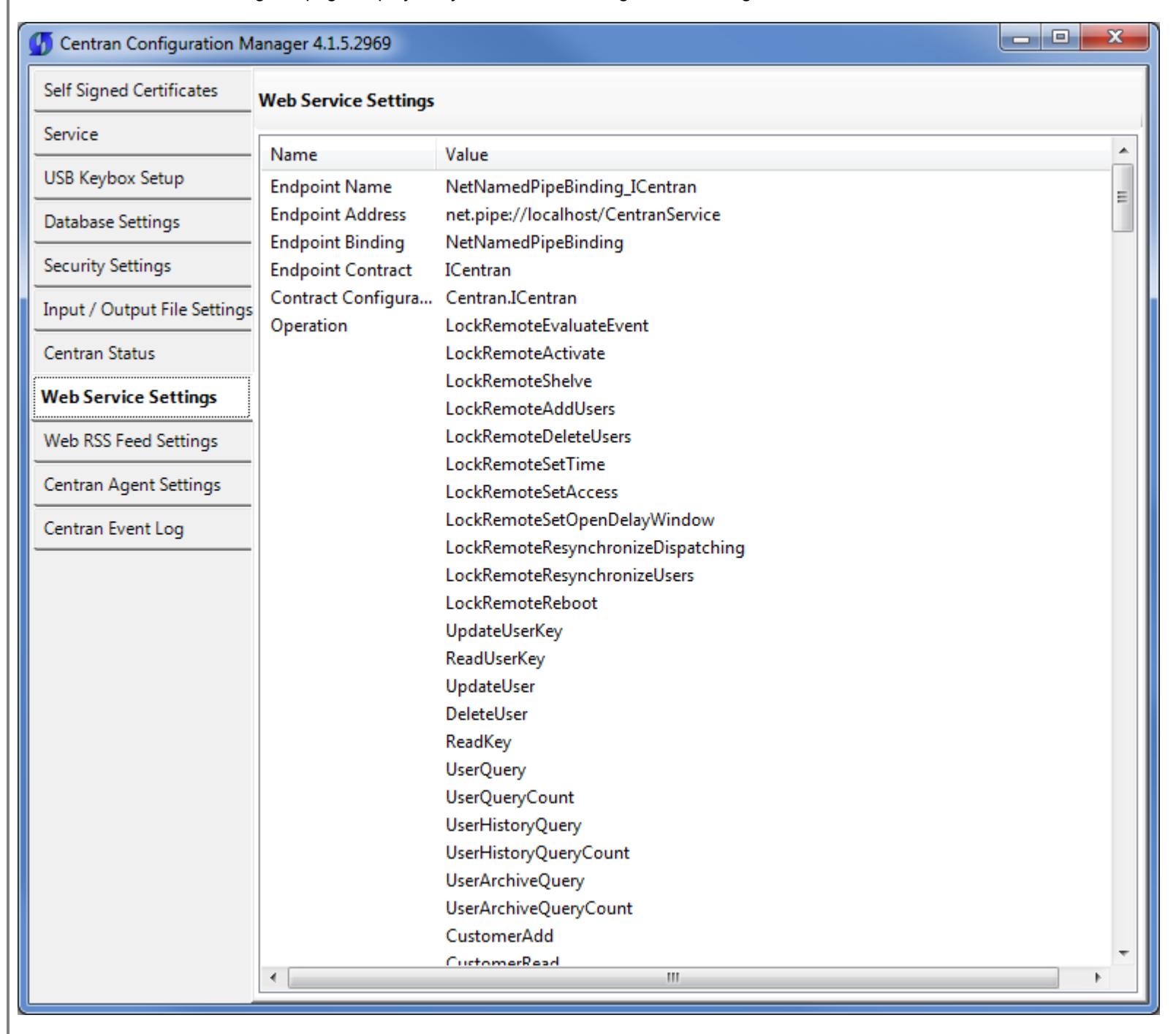1176x1034 pixels.
Task: Select the Endpoint Contract row
Action: (x=686, y=270)
